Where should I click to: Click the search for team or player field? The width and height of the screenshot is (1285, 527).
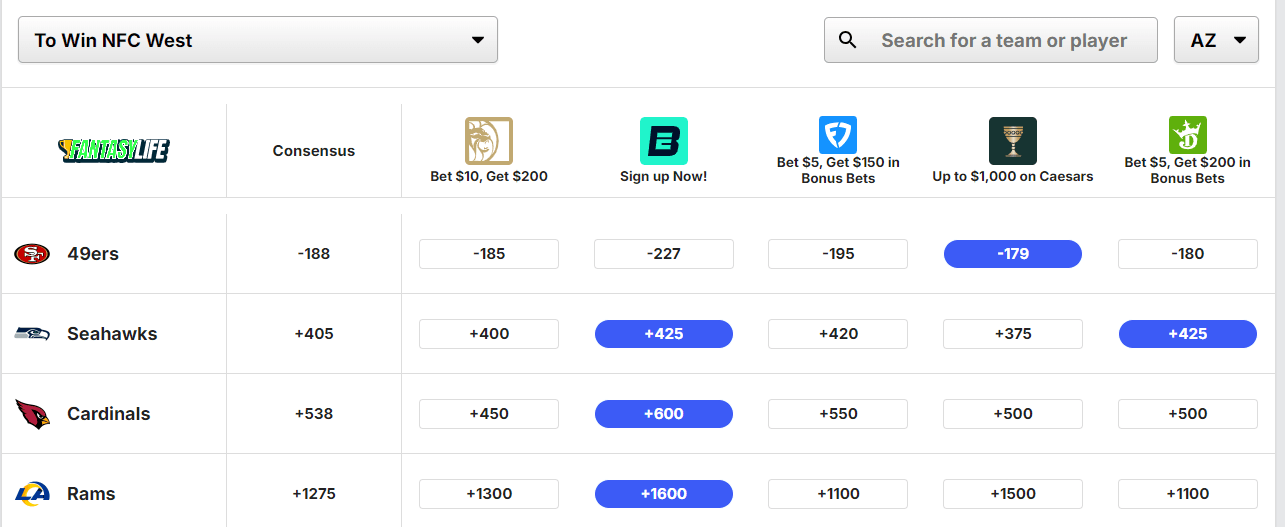[x=1004, y=40]
